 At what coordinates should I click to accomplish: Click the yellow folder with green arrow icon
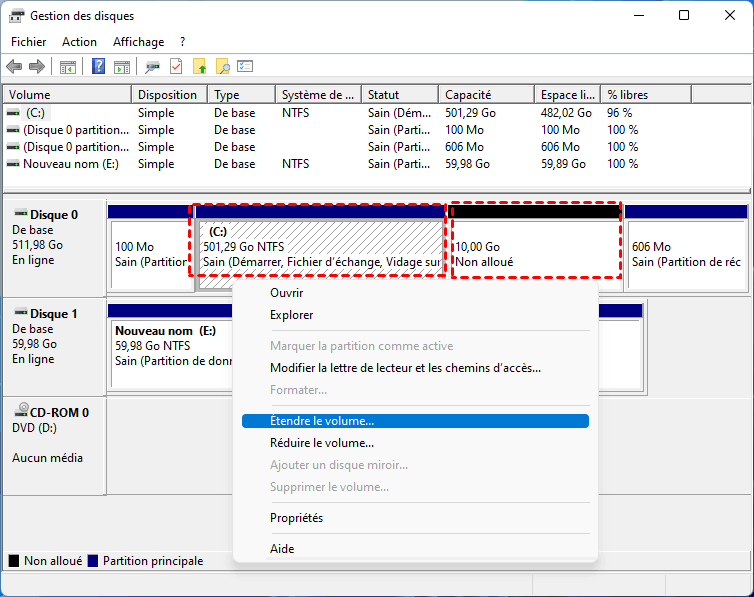click(x=200, y=67)
